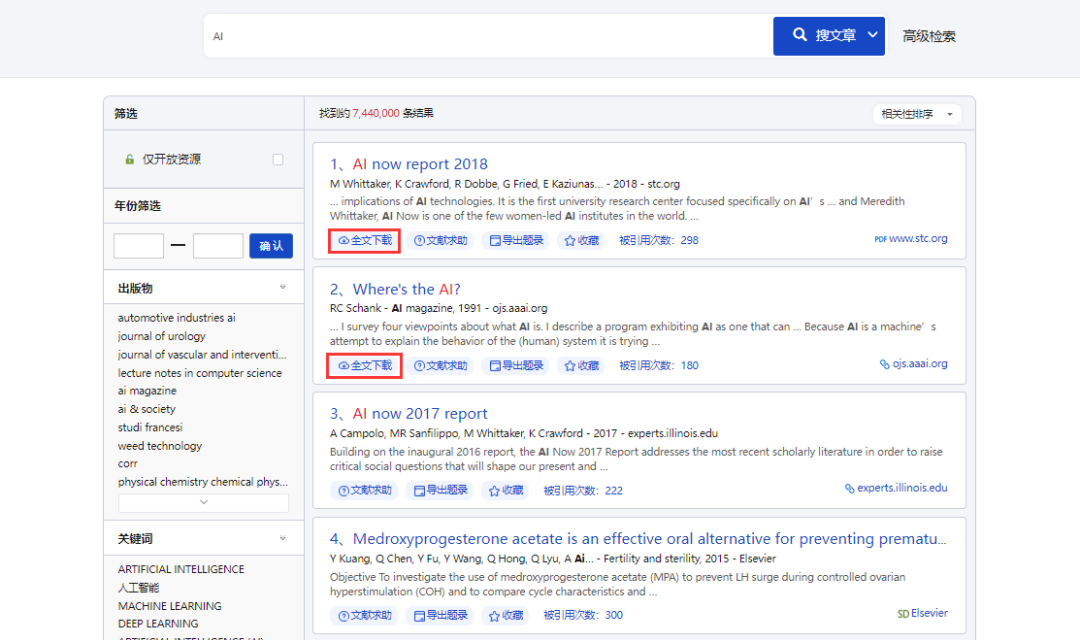Click 文献求助 for AI now 2017 report
The width and height of the screenshot is (1080, 640).
click(365, 490)
